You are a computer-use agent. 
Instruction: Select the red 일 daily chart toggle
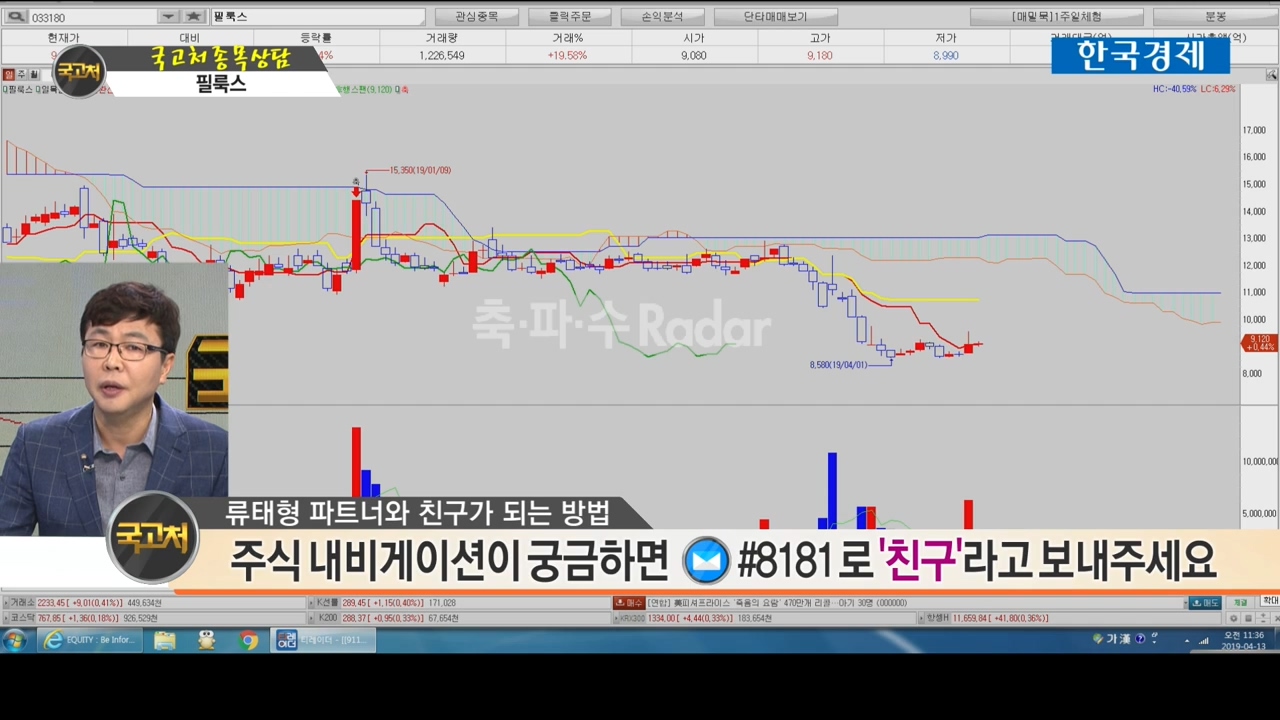[x=9, y=75]
